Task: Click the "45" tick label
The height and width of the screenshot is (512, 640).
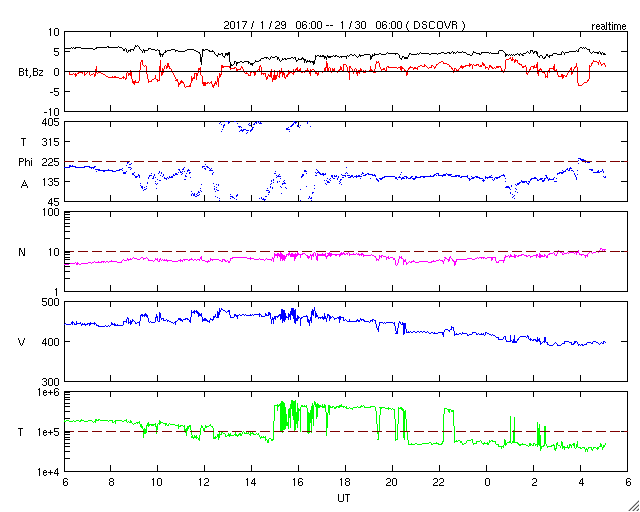Action: coord(54,202)
